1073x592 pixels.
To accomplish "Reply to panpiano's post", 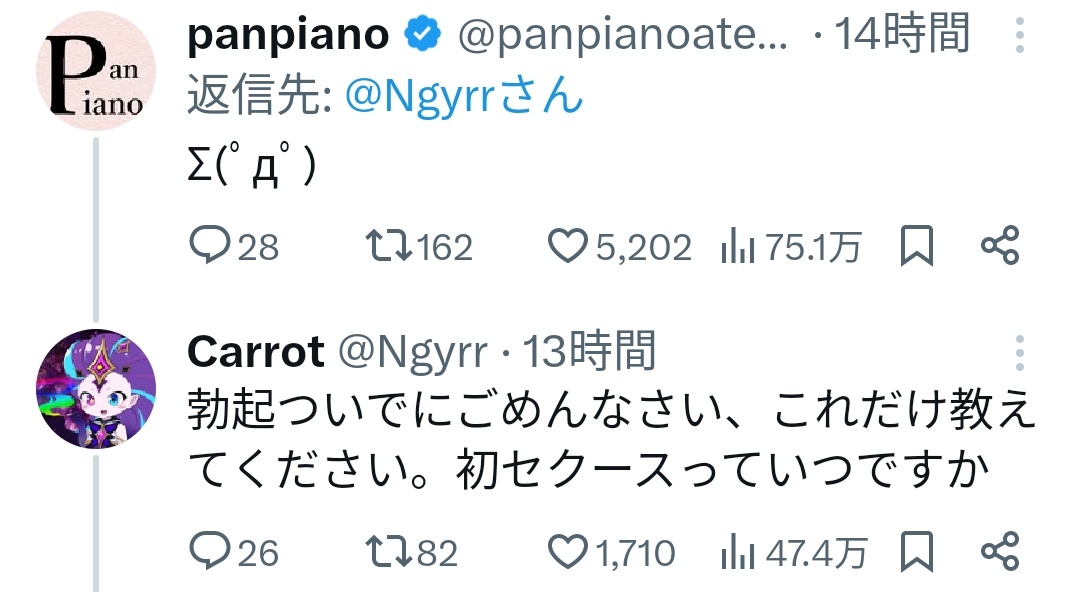I will [210, 246].
